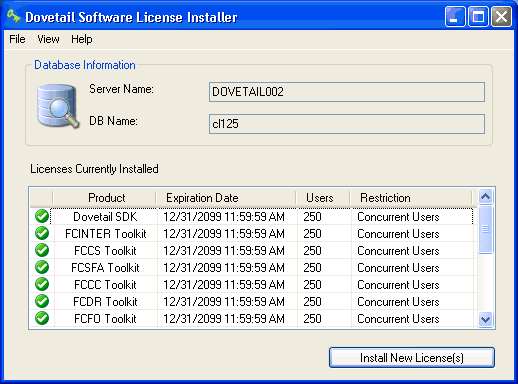518x384 pixels.
Task: Click the database magnifier icon
Action: [x=58, y=106]
